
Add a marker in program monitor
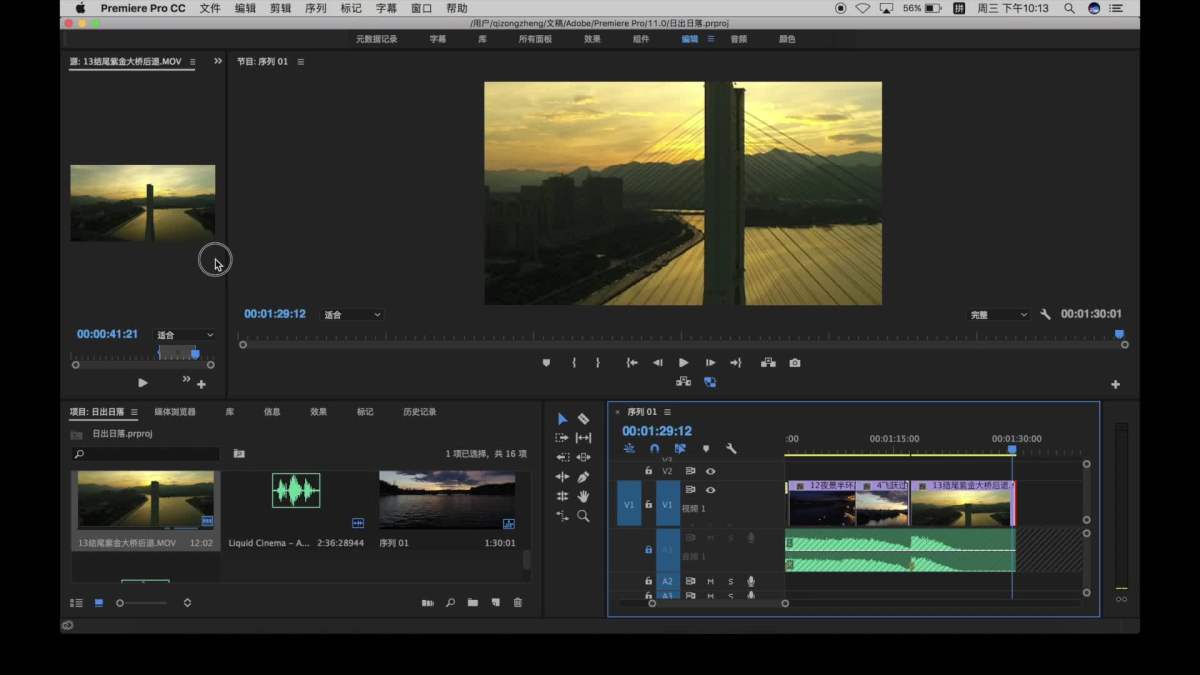(x=546, y=363)
